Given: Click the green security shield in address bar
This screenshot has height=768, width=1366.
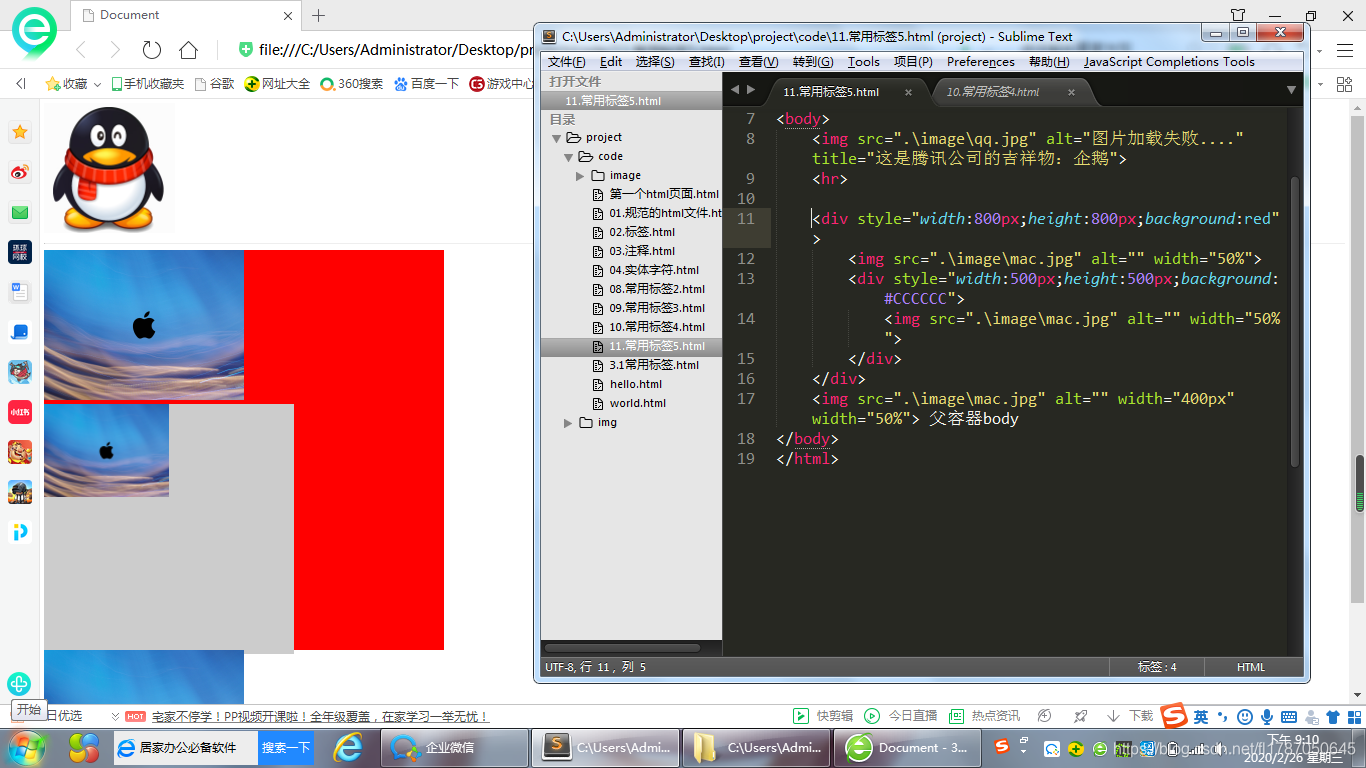Looking at the screenshot, I should [246, 50].
